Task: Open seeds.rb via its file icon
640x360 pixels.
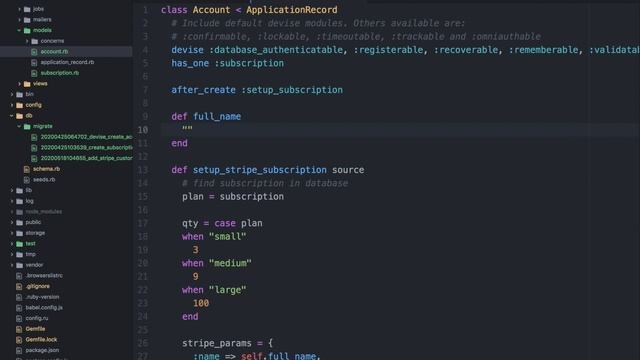Action: click(27, 180)
